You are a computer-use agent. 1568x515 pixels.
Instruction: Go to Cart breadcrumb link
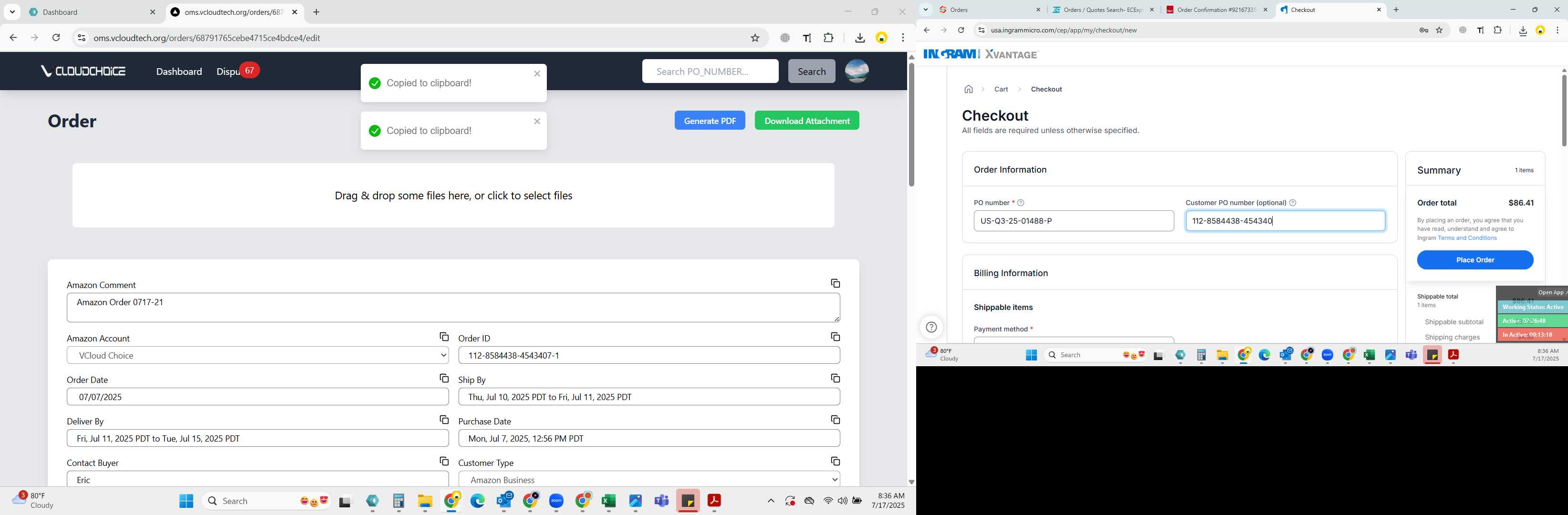(1001, 89)
